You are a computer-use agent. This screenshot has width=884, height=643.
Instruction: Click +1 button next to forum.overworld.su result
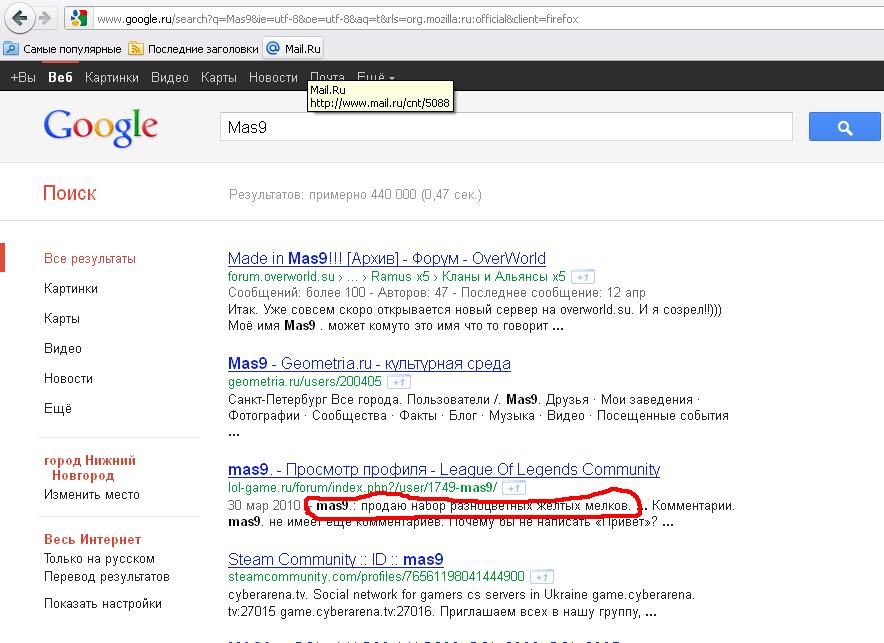pyautogui.click(x=583, y=277)
